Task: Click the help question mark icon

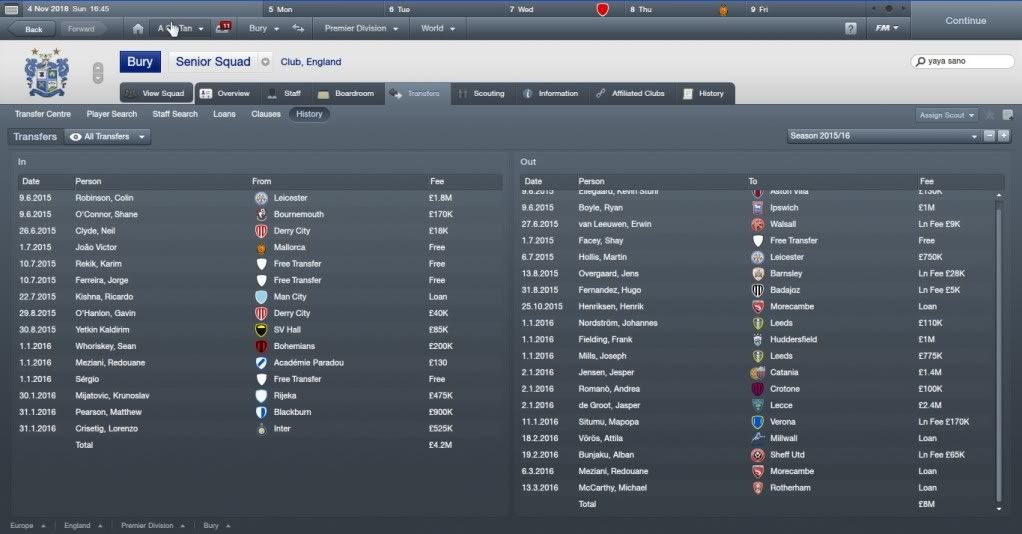Action: [x=851, y=29]
